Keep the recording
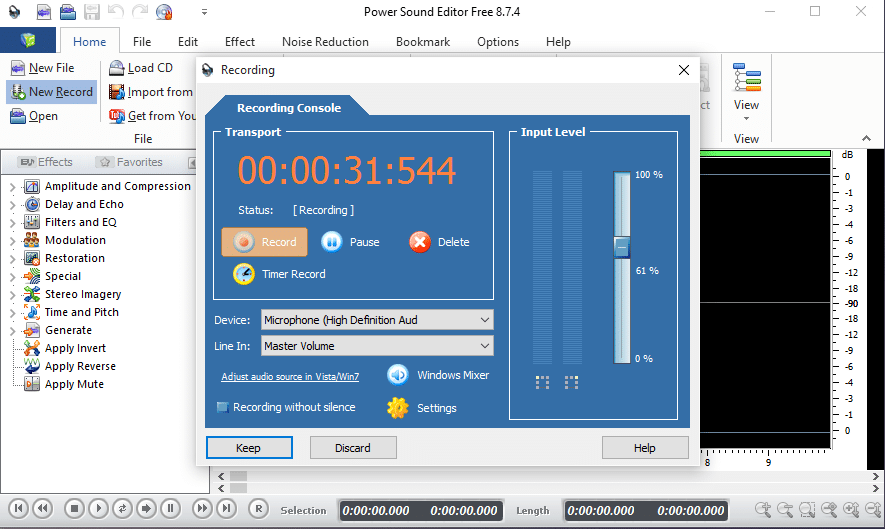 [x=249, y=448]
